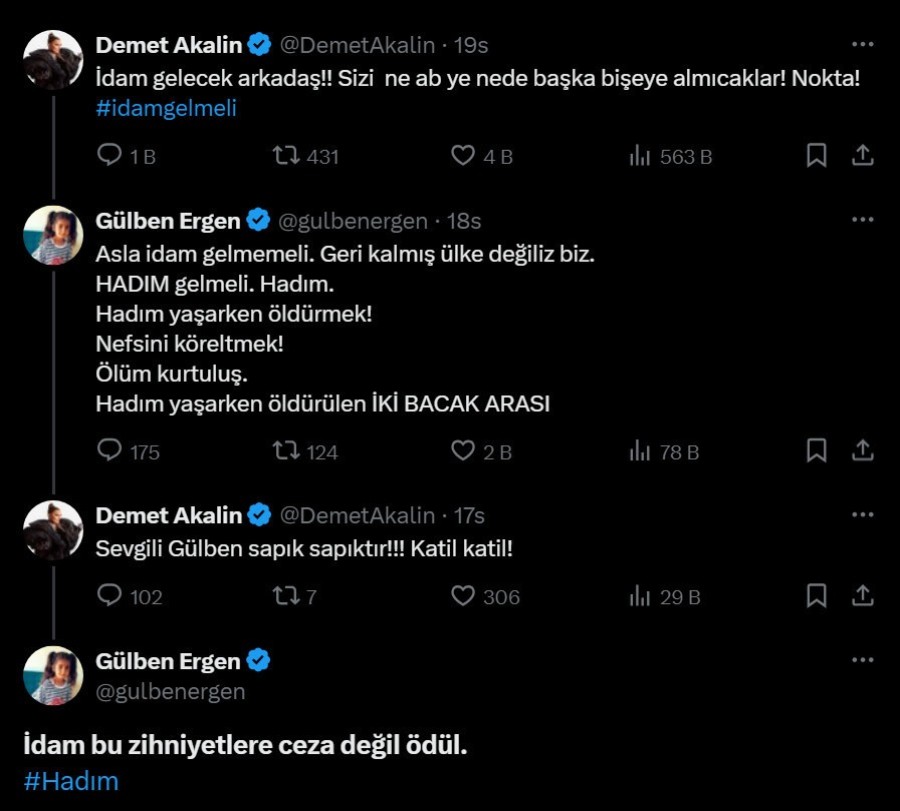The width and height of the screenshot is (900, 811).
Task: Open more options on Gülben Ergen's 18s tweet
Action: pyautogui.click(x=862, y=220)
